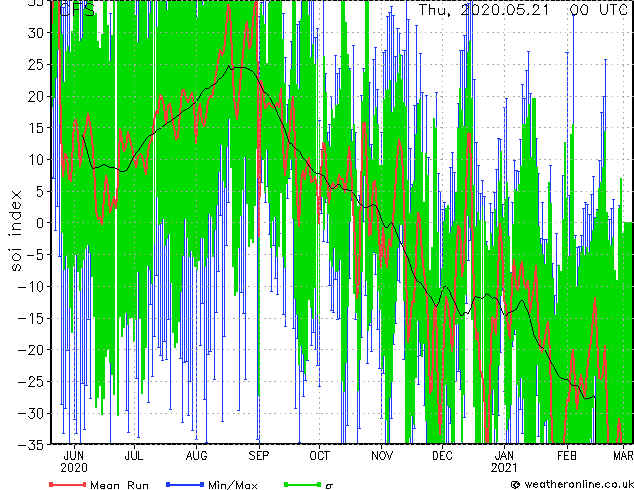Click the JUN month label on x-axis

[74, 456]
